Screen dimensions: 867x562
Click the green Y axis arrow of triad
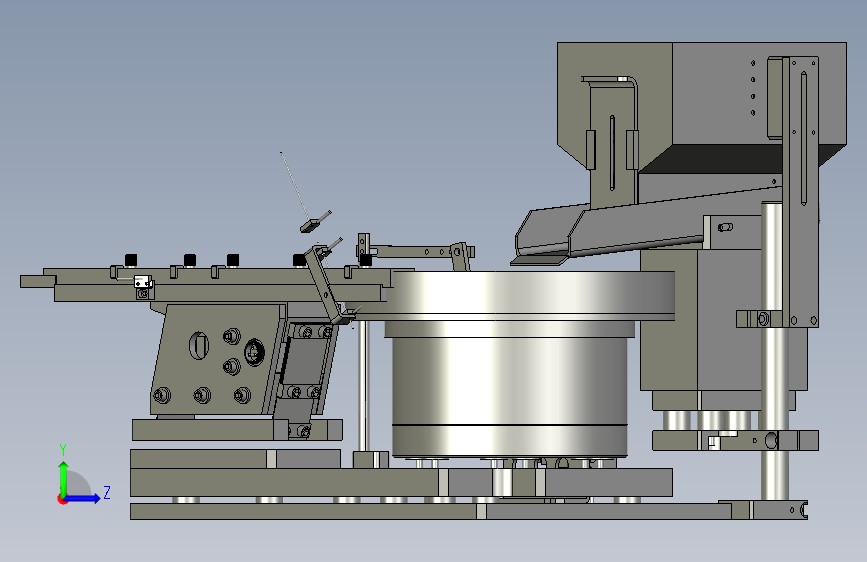[x=64, y=478]
